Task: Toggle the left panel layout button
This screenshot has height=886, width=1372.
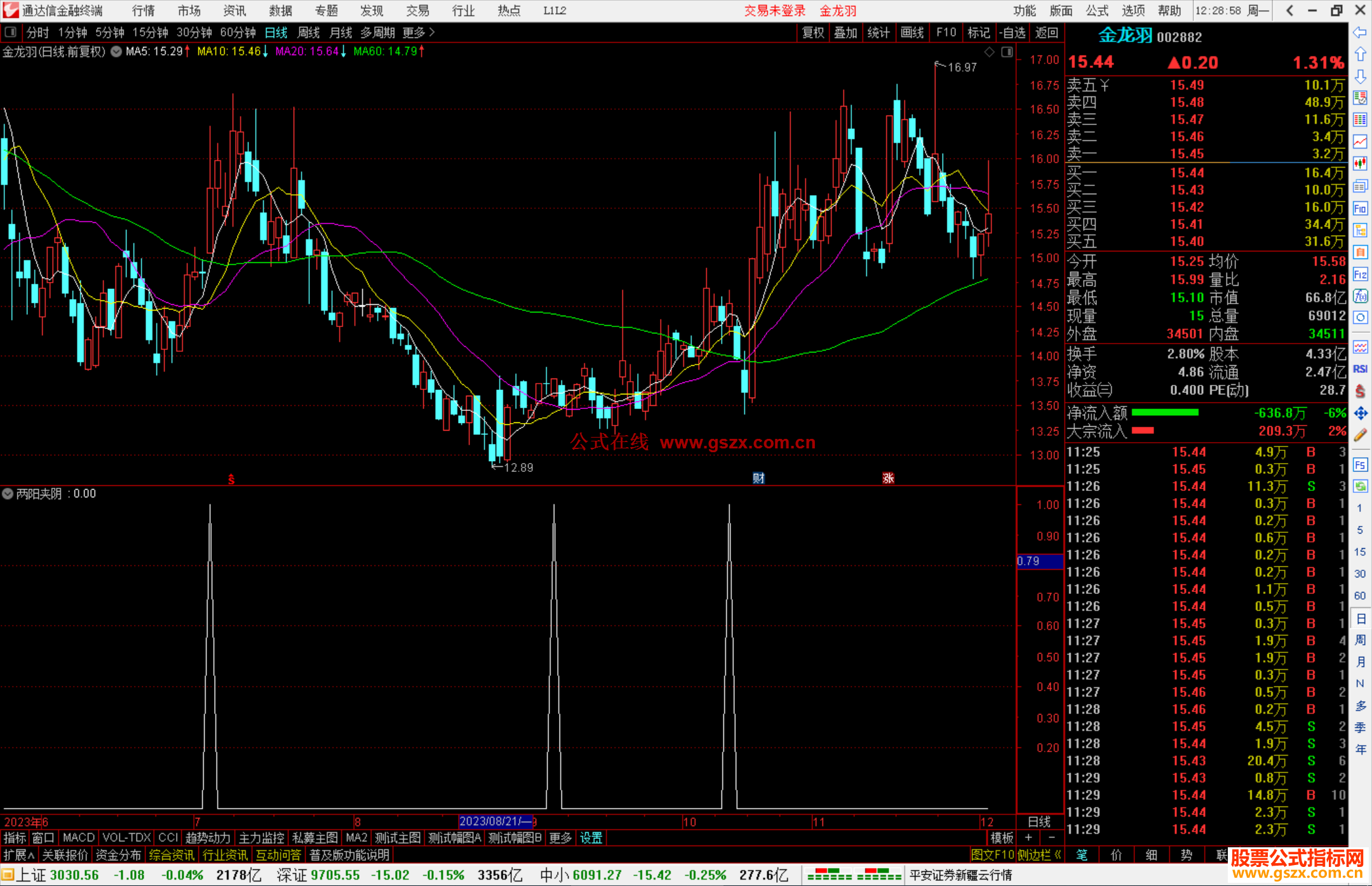Action: pos(11,32)
